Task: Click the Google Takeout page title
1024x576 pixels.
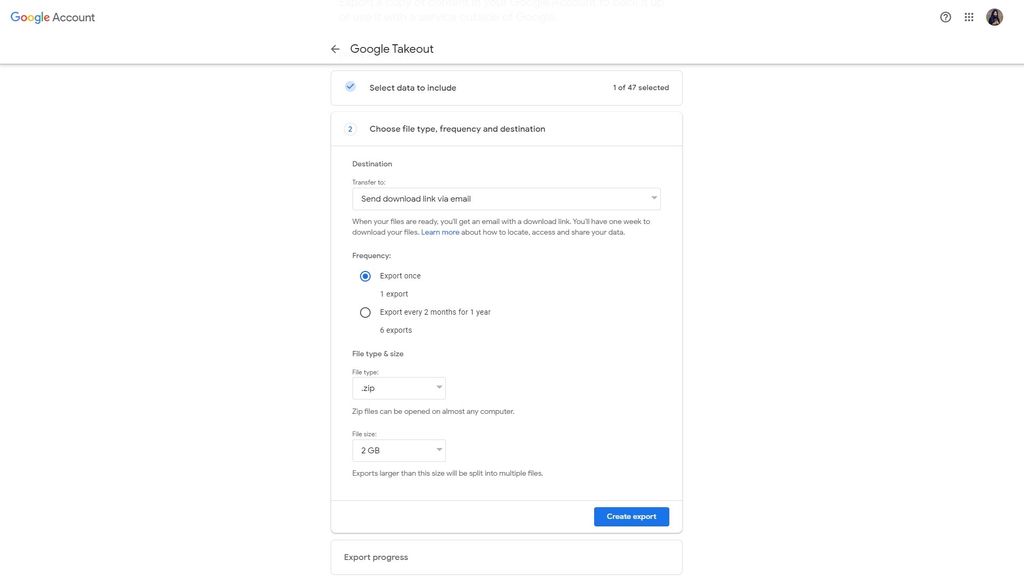Action: pyautogui.click(x=392, y=46)
